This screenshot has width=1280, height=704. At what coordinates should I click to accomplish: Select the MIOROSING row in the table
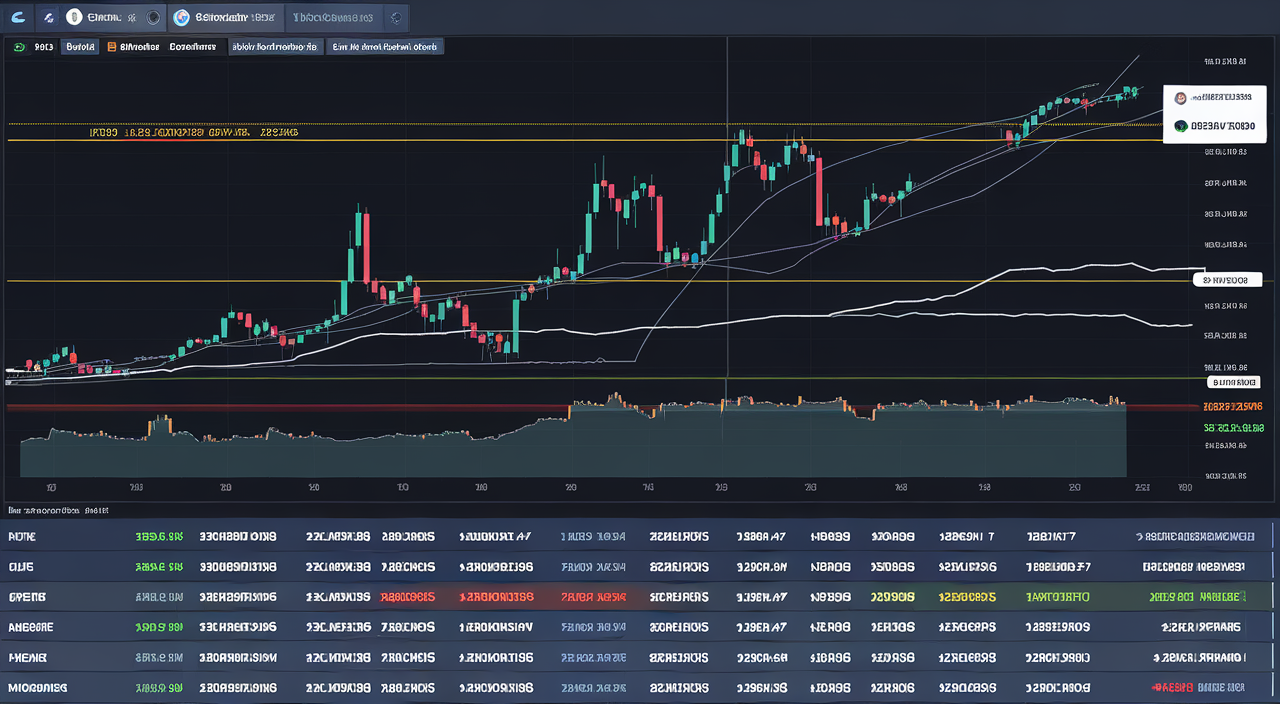point(640,688)
